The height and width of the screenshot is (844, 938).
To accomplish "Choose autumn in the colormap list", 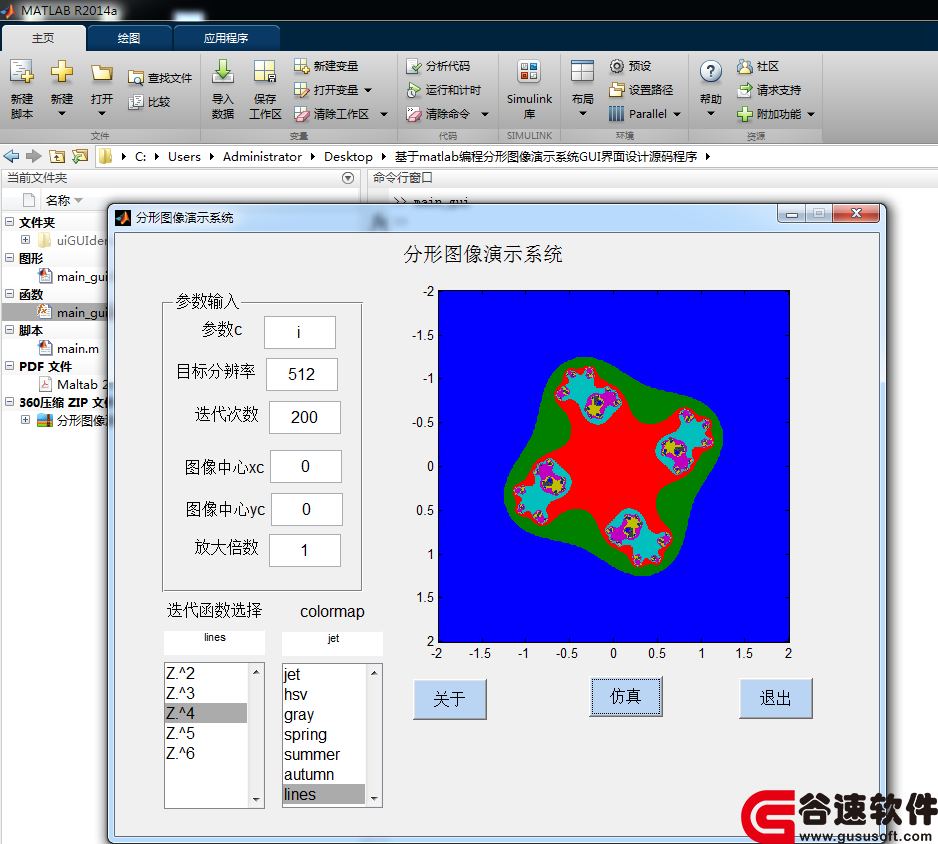I will click(x=324, y=775).
